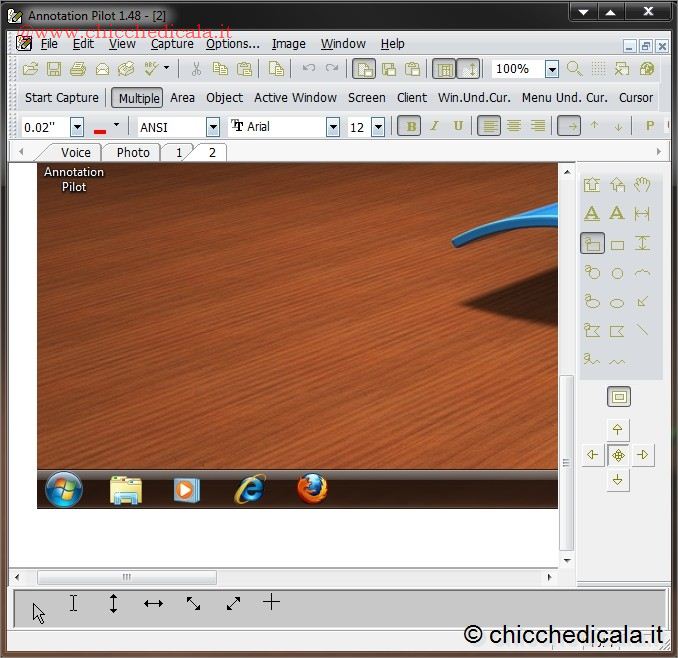Image resolution: width=678 pixels, height=658 pixels.
Task: Expand the Arial font name dropdown
Action: pyautogui.click(x=332, y=127)
